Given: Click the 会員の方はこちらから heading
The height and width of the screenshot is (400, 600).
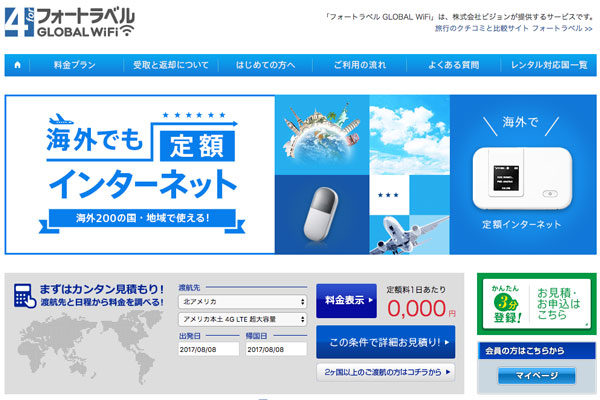Looking at the screenshot, I should (525, 351).
